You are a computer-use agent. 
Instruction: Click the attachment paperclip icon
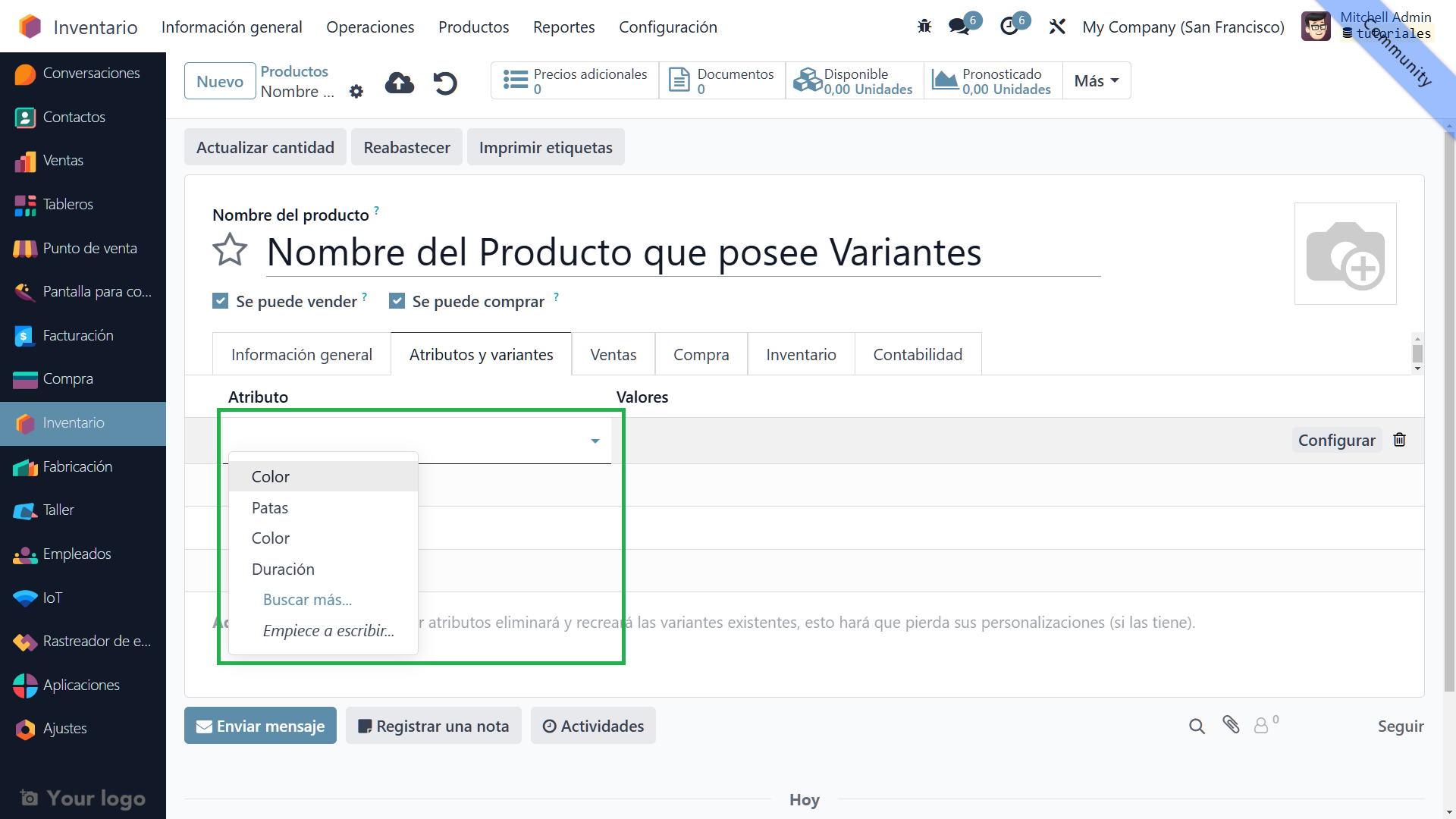[x=1231, y=726]
